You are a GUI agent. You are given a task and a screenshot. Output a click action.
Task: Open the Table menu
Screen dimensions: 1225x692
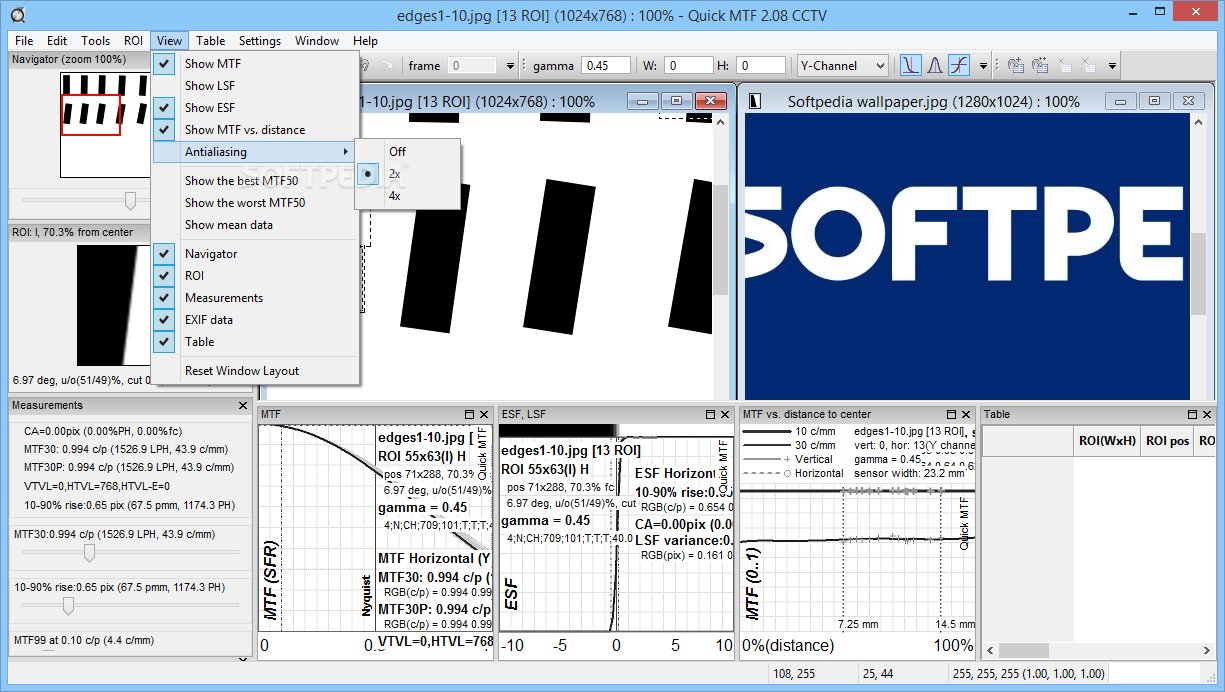(x=211, y=41)
